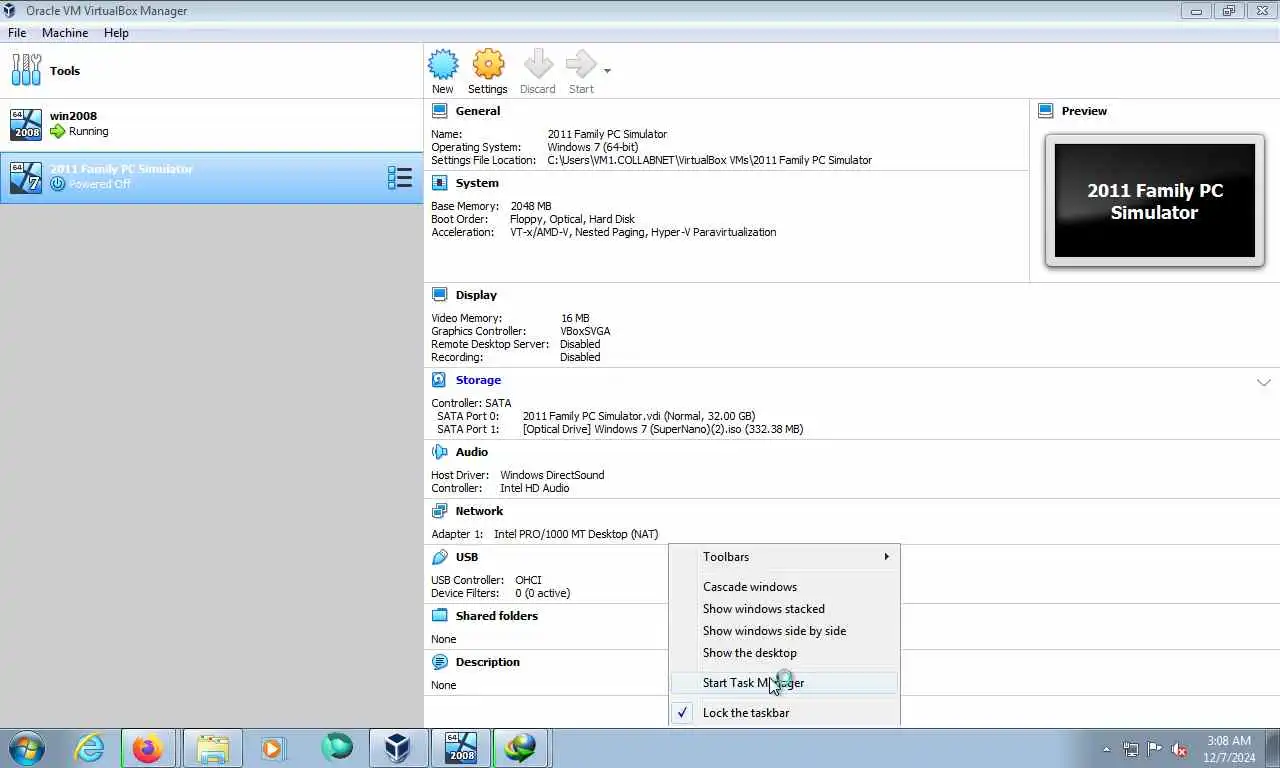The image size is (1280, 768).
Task: Open the File menu
Action: (17, 33)
